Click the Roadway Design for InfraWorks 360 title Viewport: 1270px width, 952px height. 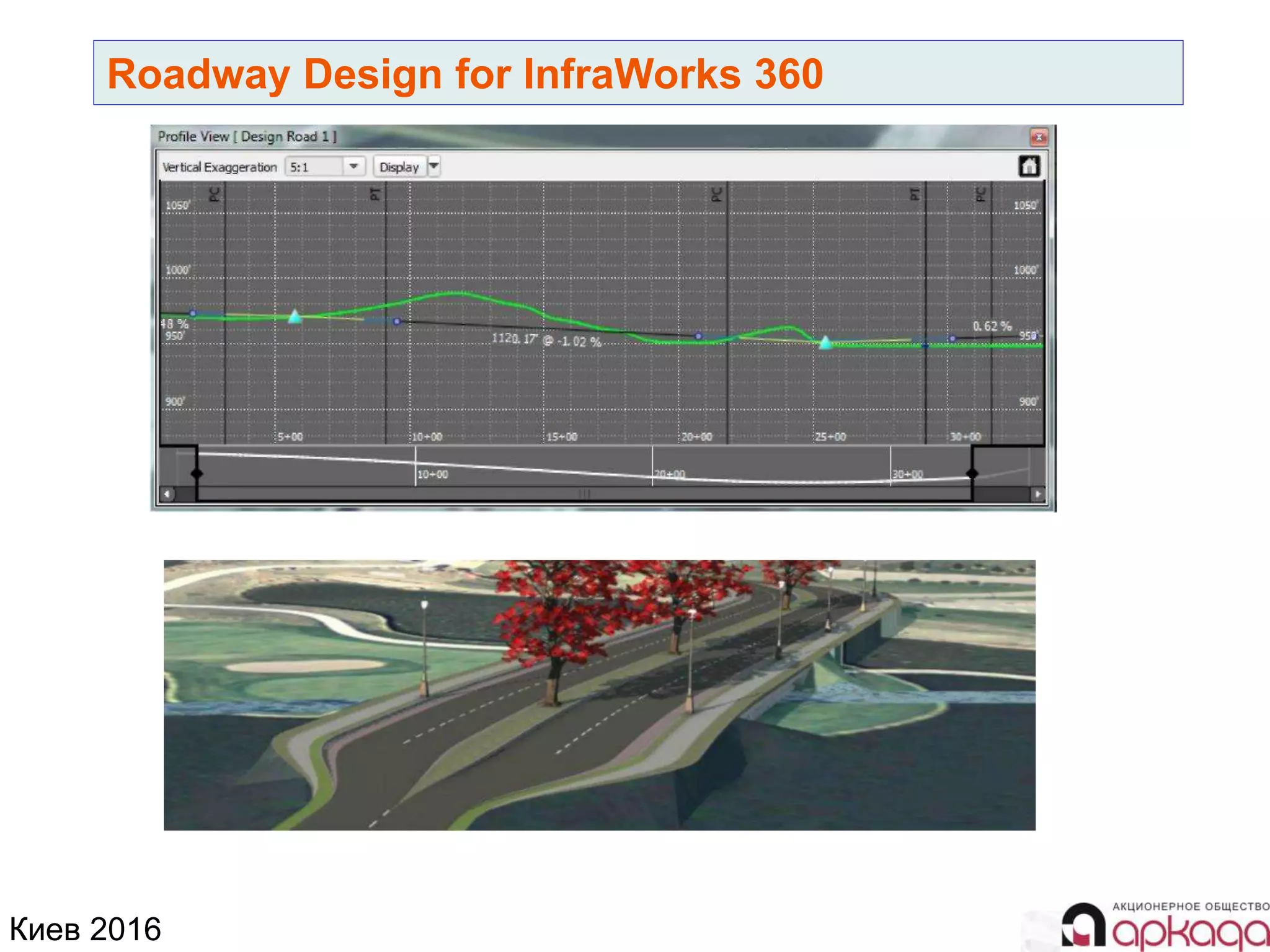[465, 74]
